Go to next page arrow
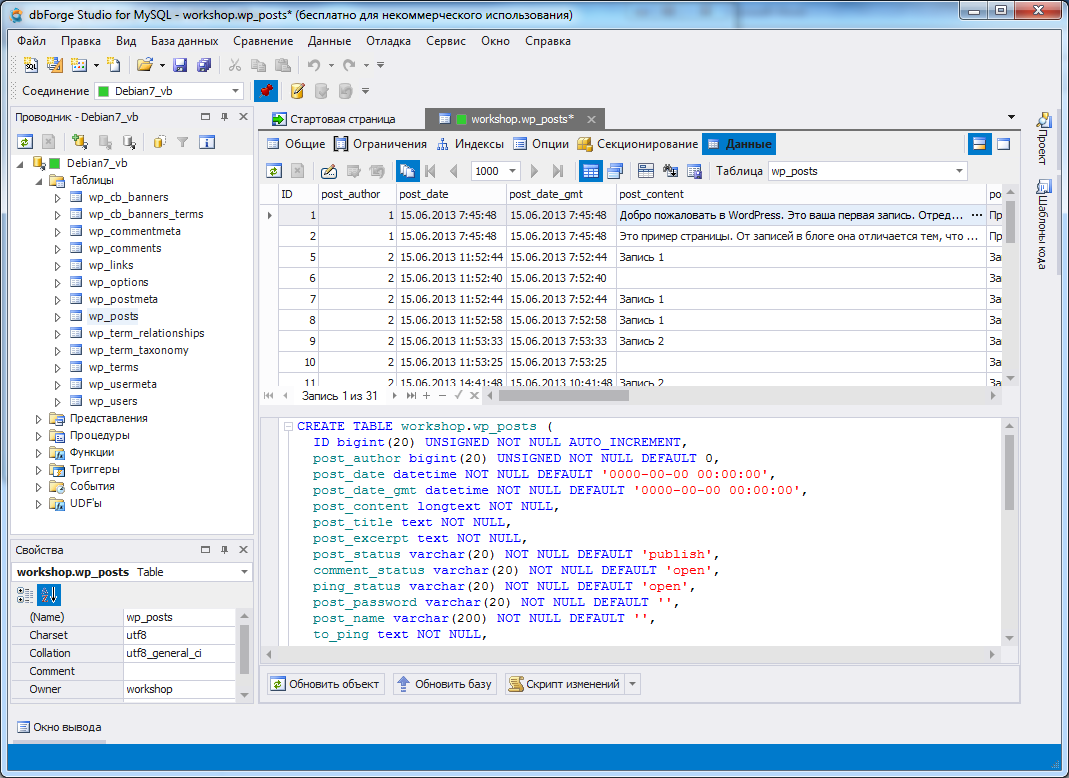Image resolution: width=1069 pixels, height=778 pixels. (534, 171)
